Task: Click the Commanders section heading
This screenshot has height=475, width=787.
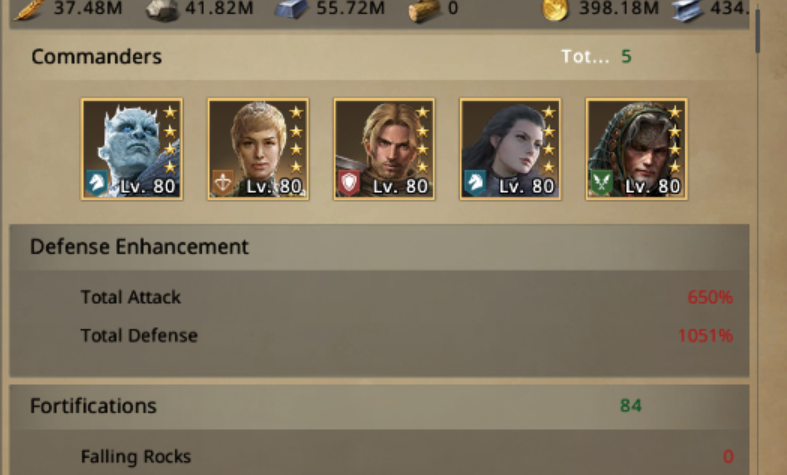Action: click(96, 56)
